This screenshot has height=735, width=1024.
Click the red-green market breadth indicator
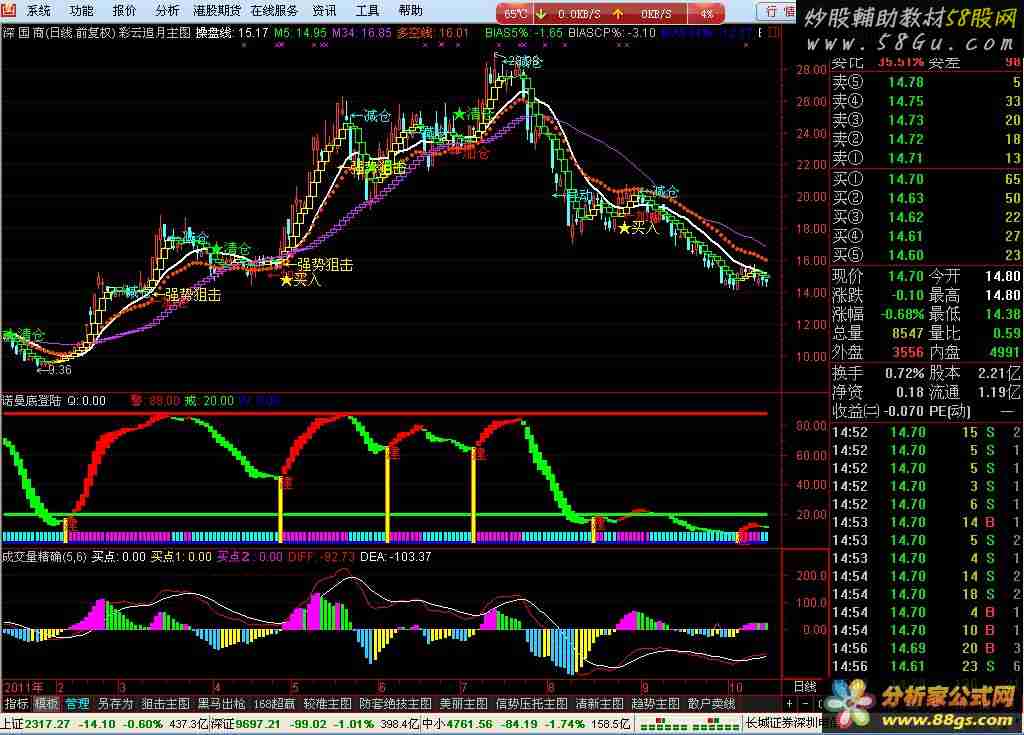pyautogui.click(x=688, y=724)
